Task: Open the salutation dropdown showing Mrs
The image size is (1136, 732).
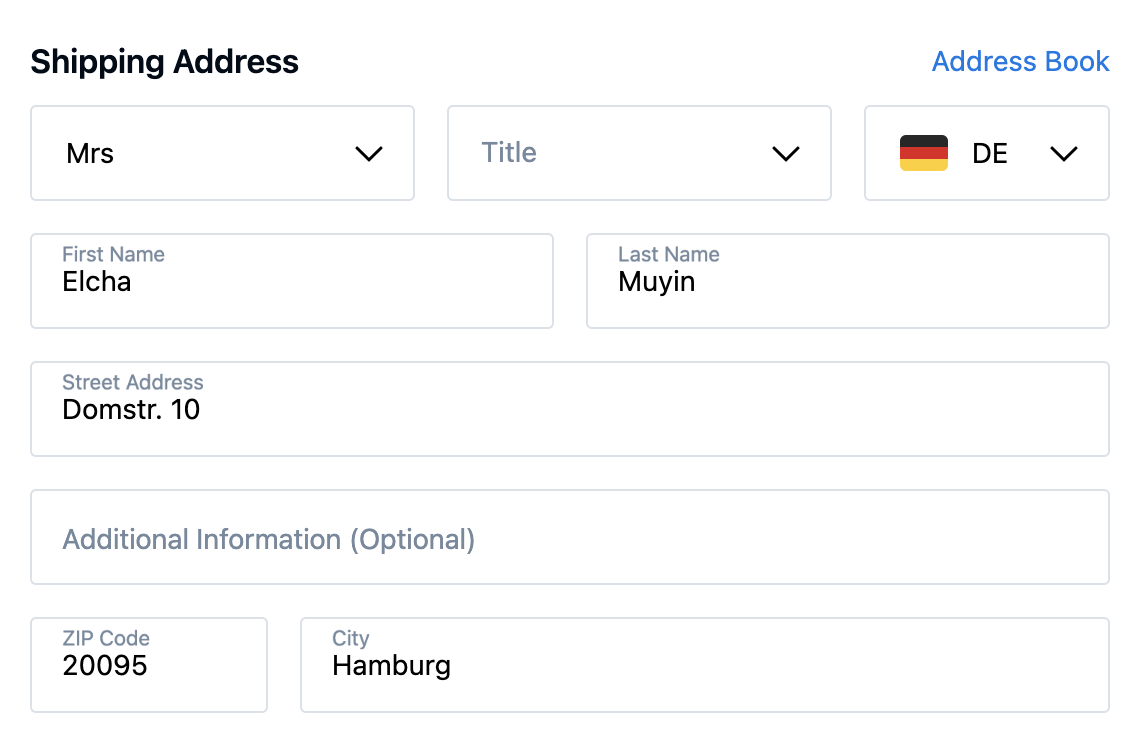Action: [222, 153]
